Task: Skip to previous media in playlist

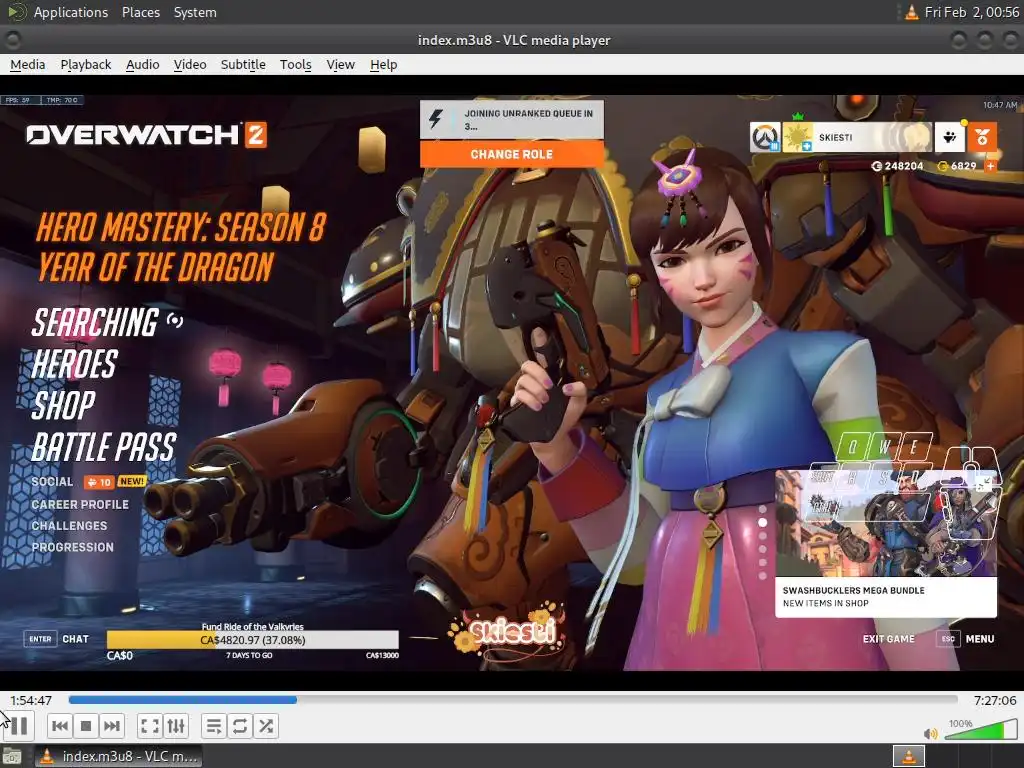Action: [x=60, y=726]
